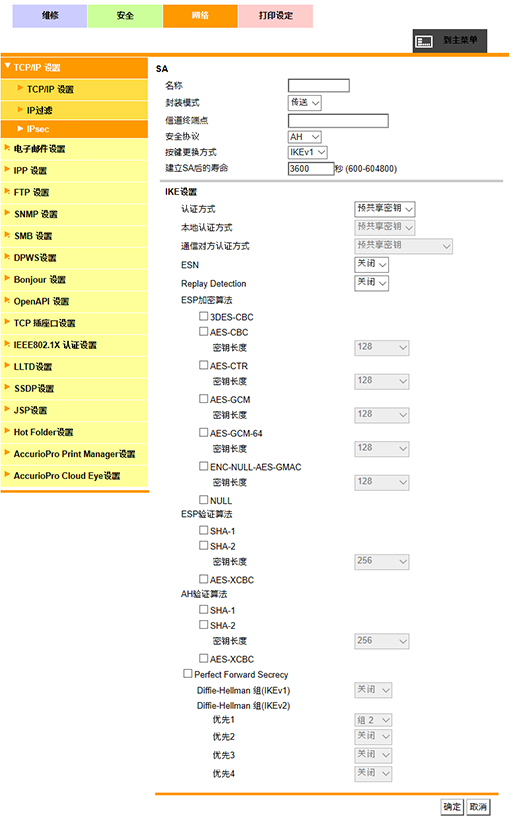Screen dimensions: 517x823
Task: Open AES-CBC 密钥长度 dropdown
Action: point(382,347)
